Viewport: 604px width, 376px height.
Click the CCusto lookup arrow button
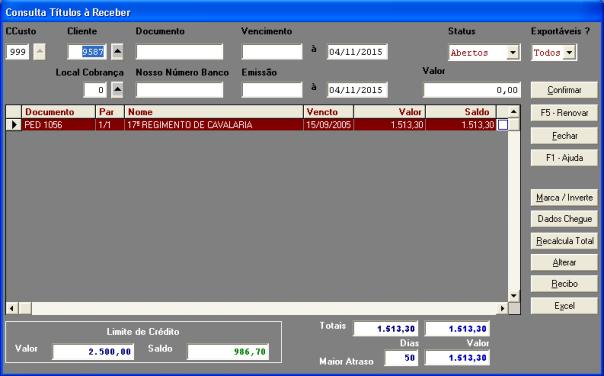(x=39, y=52)
